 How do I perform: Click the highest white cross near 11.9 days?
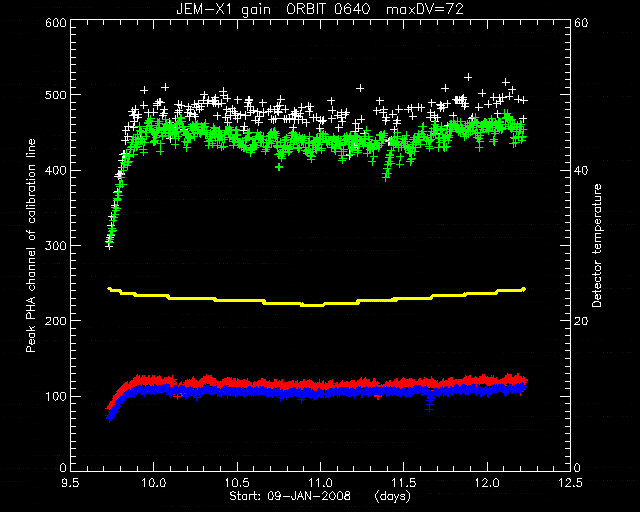pos(468,77)
